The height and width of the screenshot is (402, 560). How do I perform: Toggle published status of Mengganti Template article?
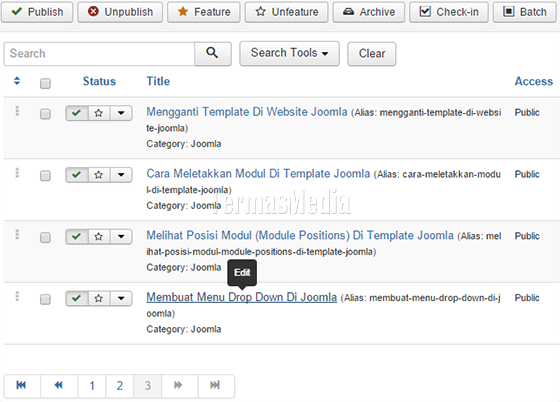pyautogui.click(x=77, y=113)
